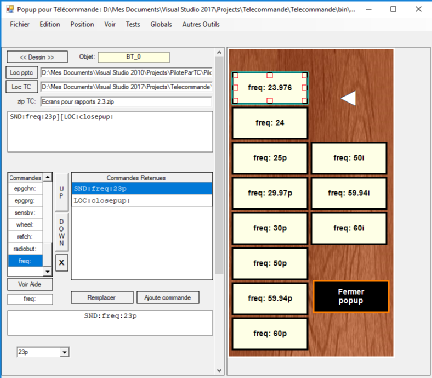Screen dimensions: 432x378
Task: Click the left panel vertical scrollbar thumb
Action: (219, 165)
